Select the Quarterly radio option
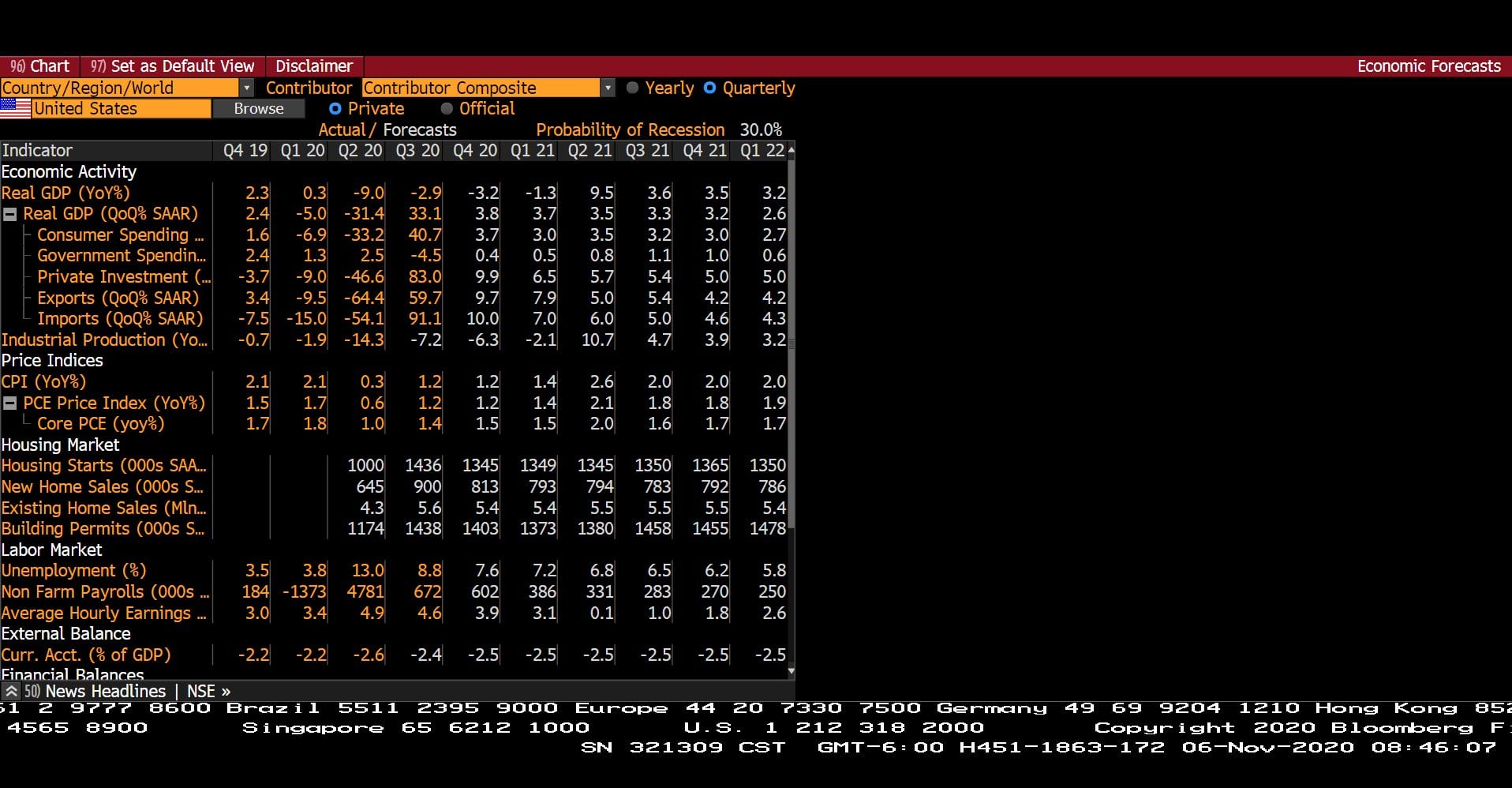Viewport: 1512px width, 788px height. 709,88
